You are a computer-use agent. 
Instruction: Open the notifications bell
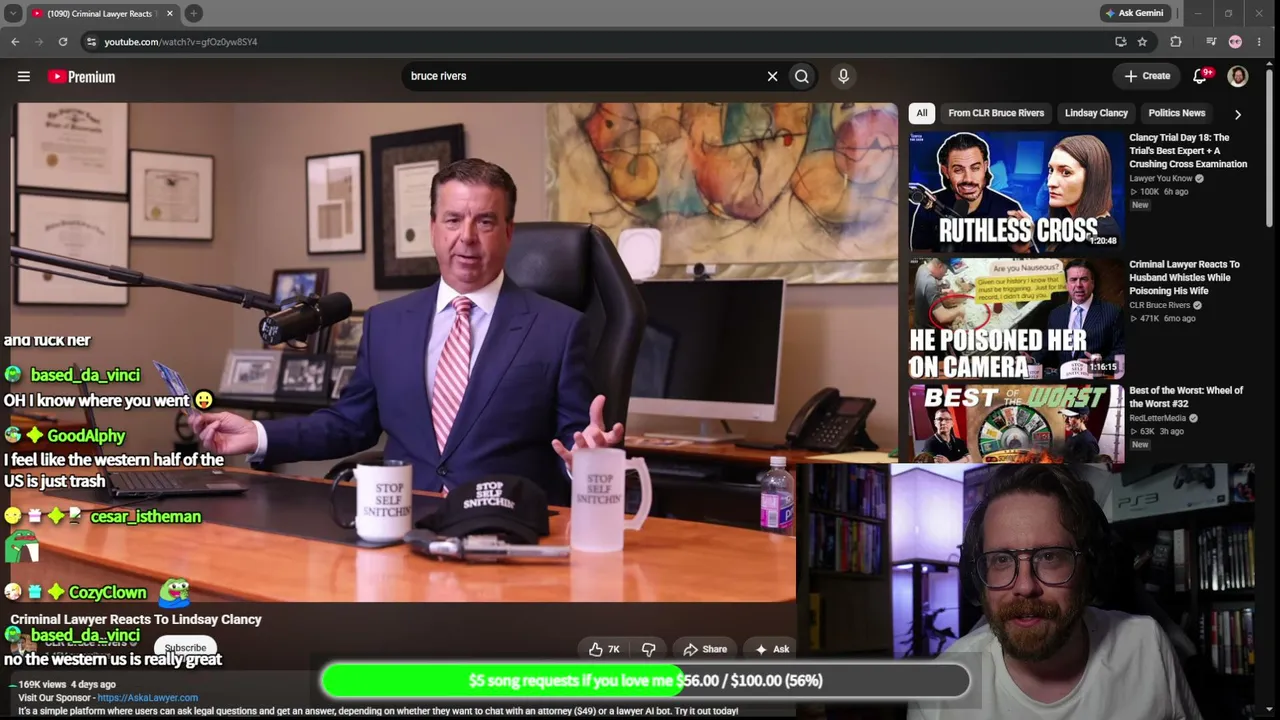tap(1200, 76)
